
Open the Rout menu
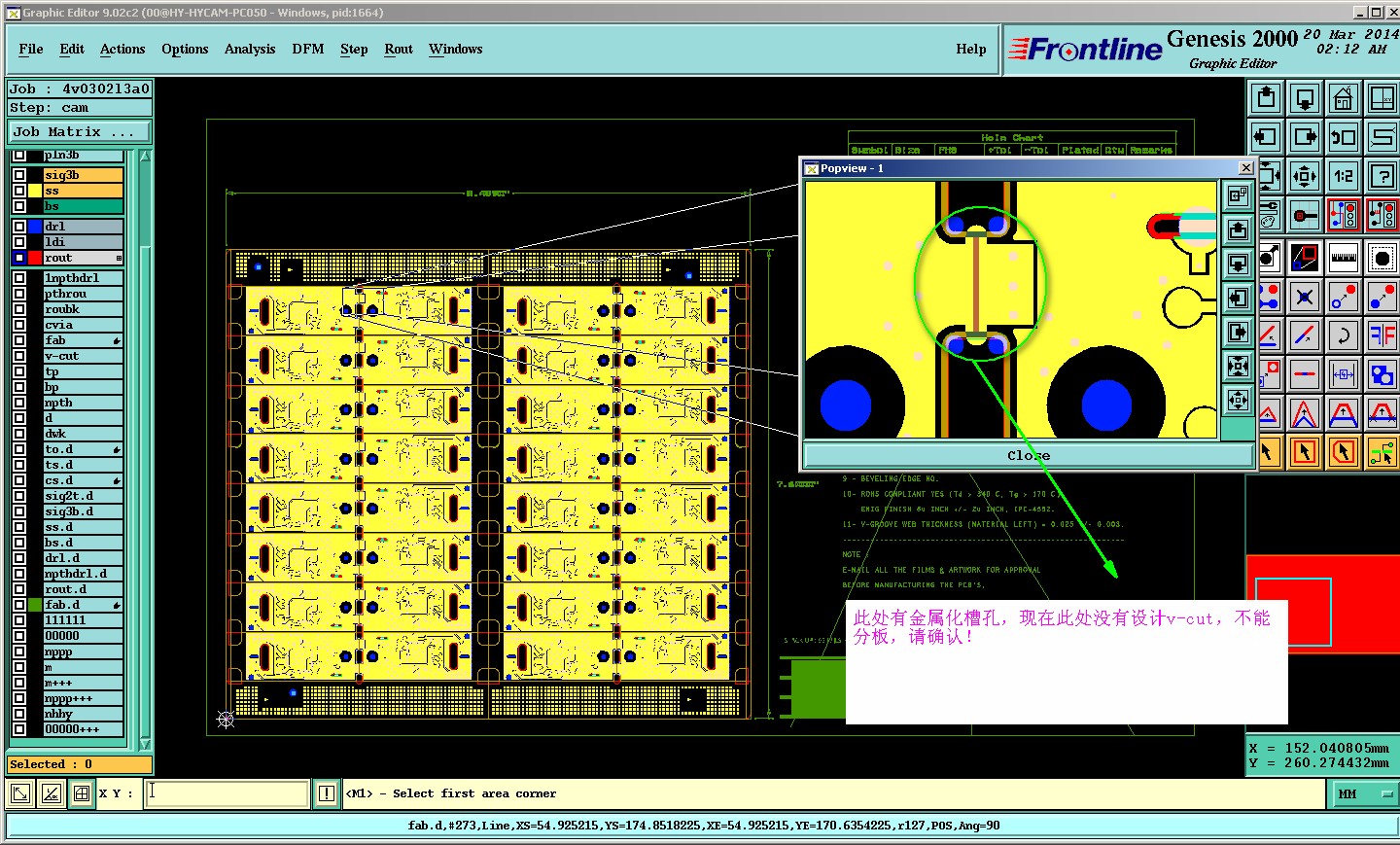pyautogui.click(x=399, y=50)
